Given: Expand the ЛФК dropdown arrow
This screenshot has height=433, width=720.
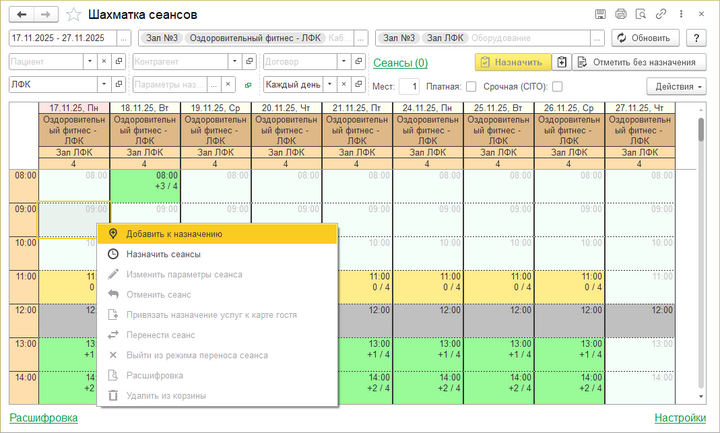Looking at the screenshot, I should (104, 84).
